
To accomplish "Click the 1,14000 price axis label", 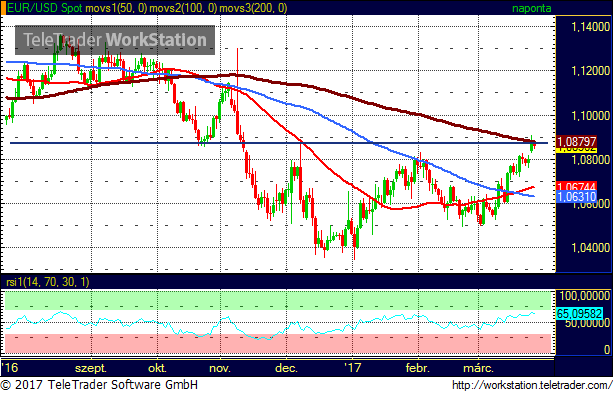I will click(590, 27).
